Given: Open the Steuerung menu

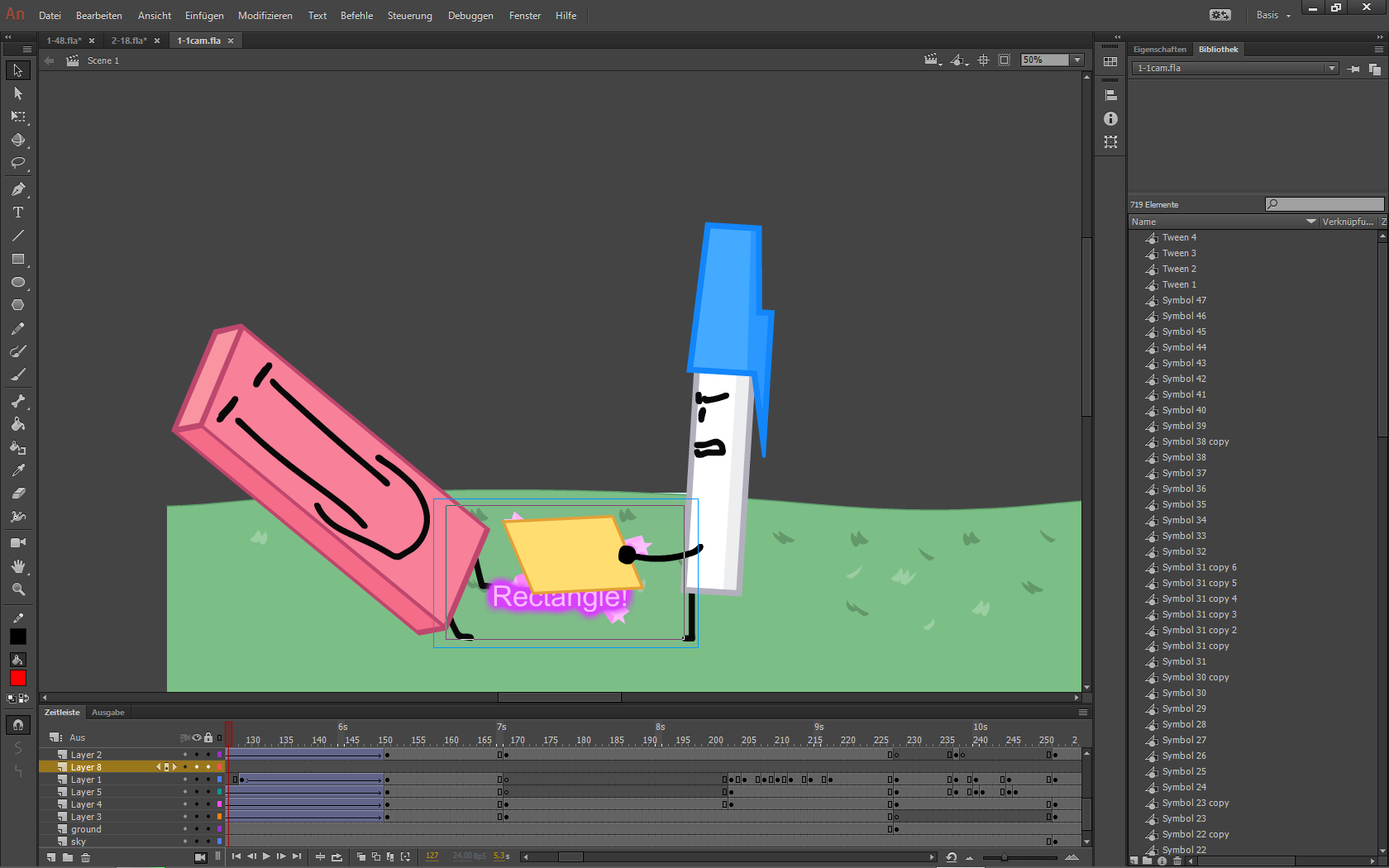Looking at the screenshot, I should tap(410, 16).
